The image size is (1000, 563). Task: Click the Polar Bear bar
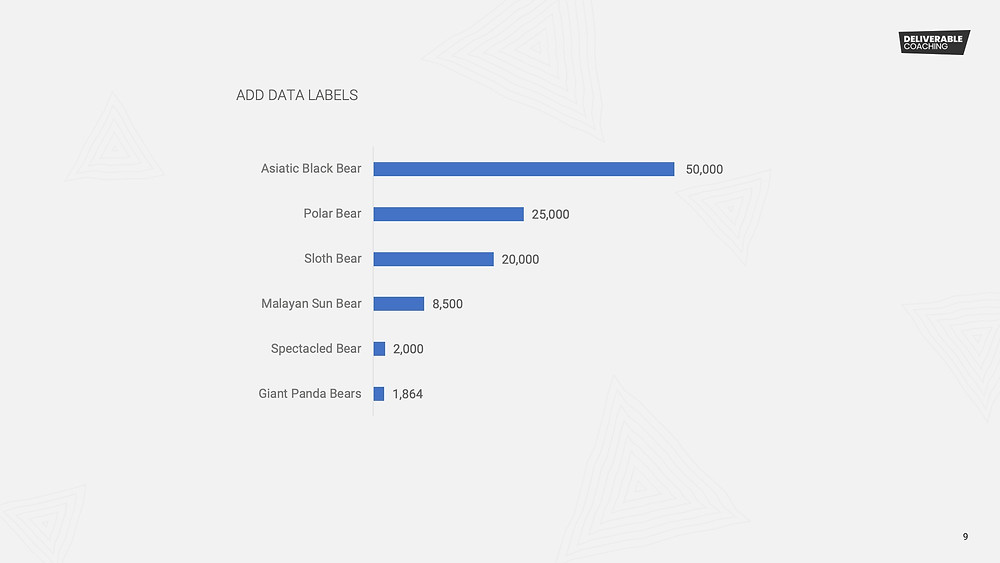tap(448, 214)
